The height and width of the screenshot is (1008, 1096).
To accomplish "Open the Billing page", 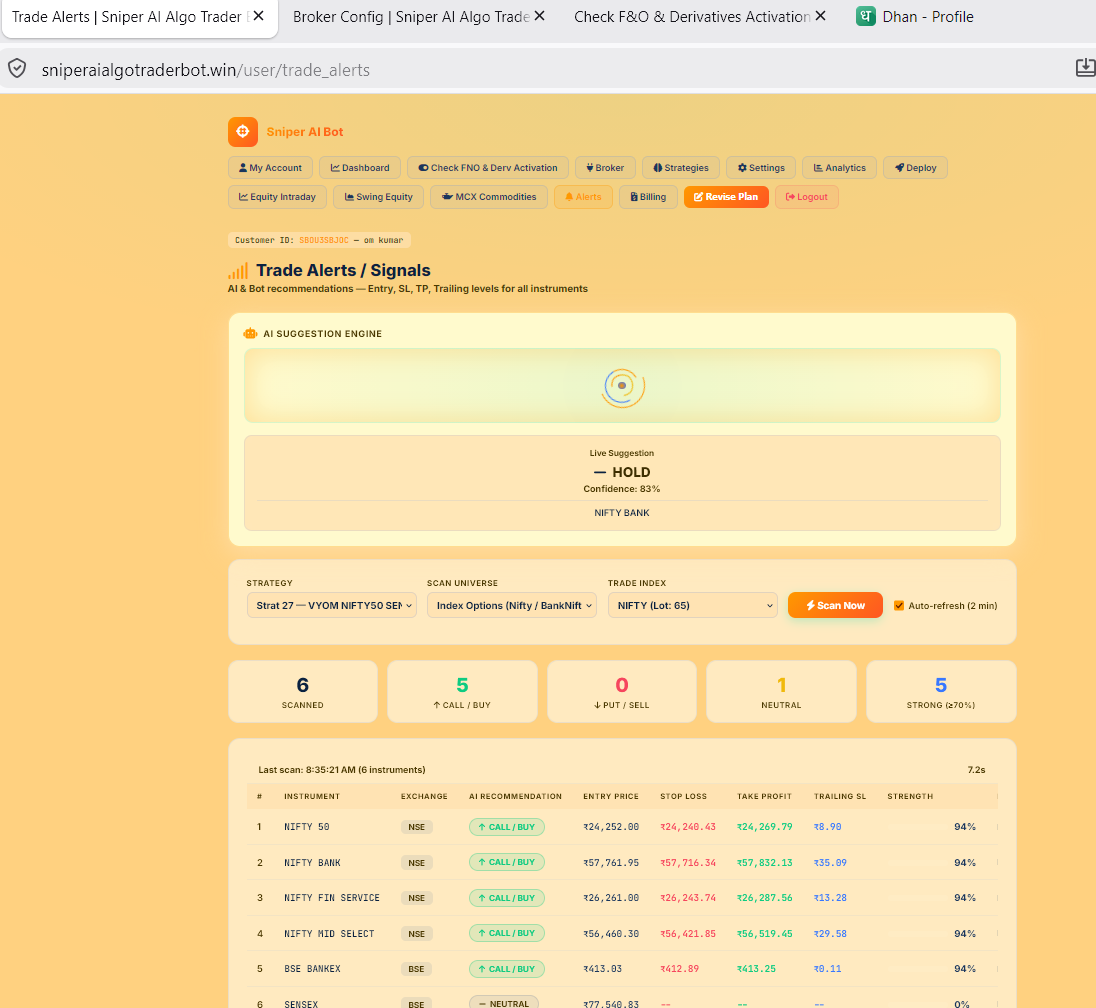I will tap(648, 197).
